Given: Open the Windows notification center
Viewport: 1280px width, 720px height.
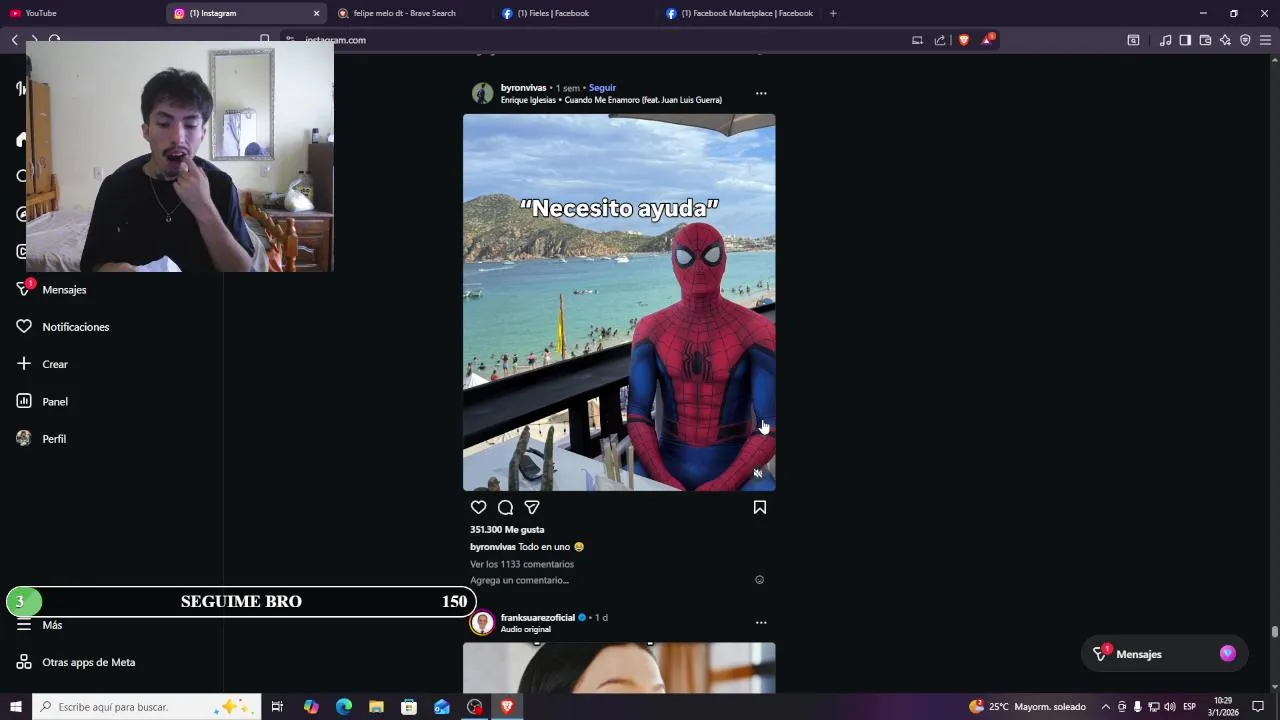Looking at the screenshot, I should tap(1258, 707).
